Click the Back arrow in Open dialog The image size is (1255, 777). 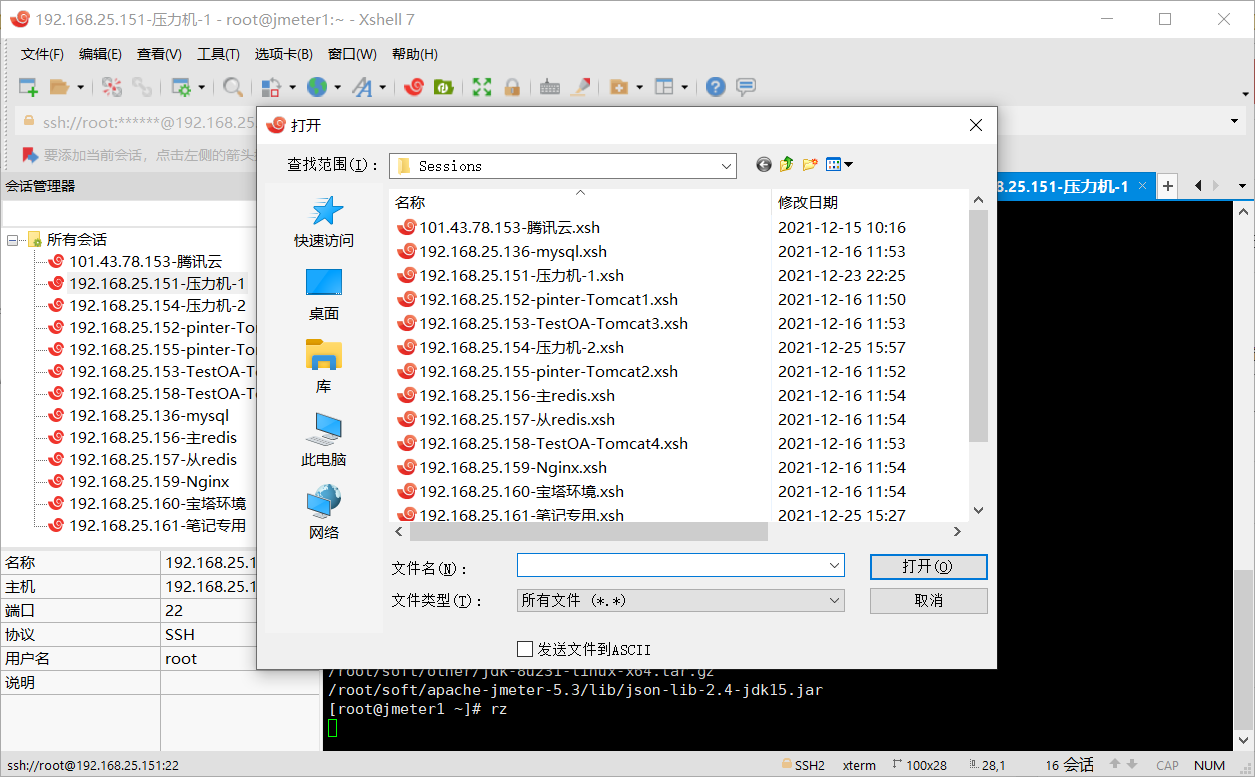coord(764,165)
